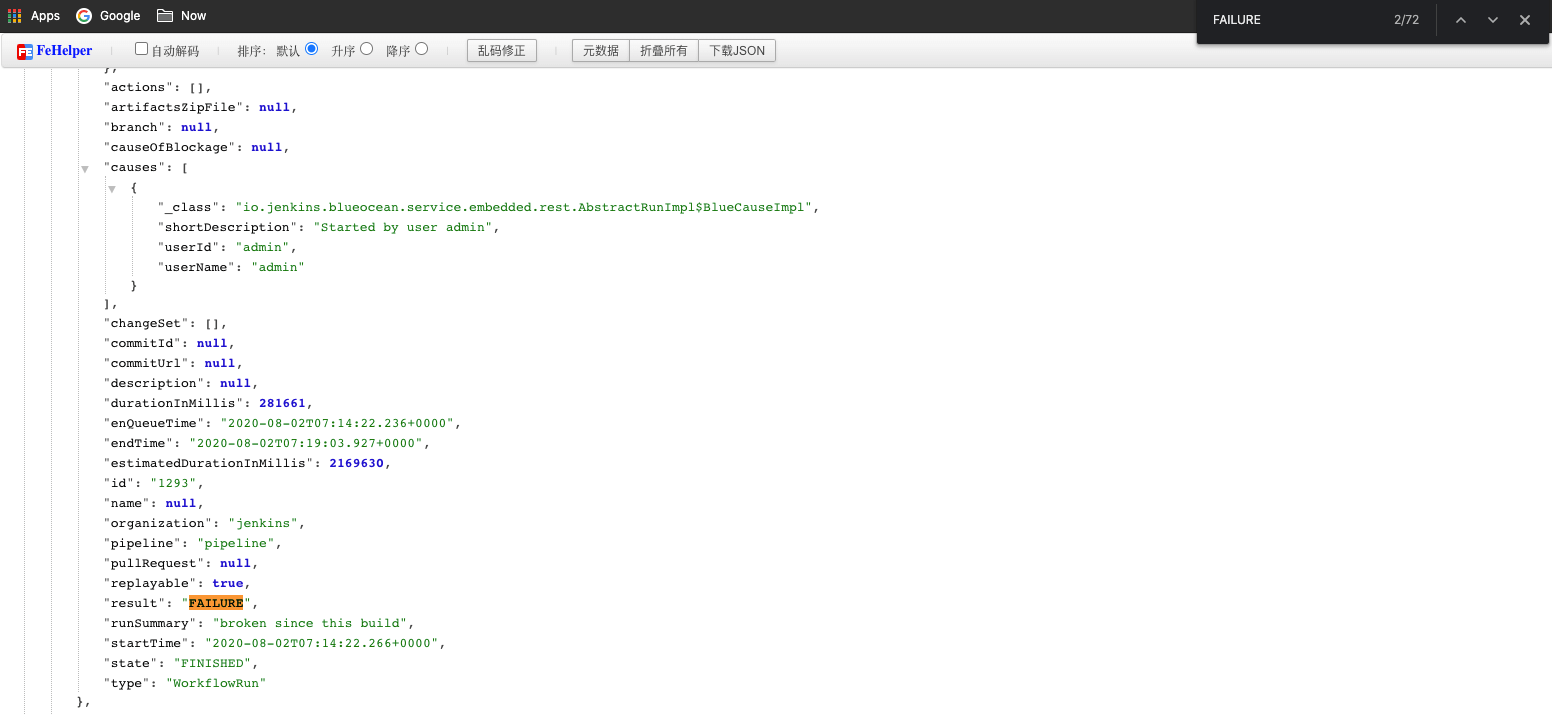This screenshot has width=1552, height=715.
Task: Click the userName value "admin"
Action: pyautogui.click(x=278, y=267)
